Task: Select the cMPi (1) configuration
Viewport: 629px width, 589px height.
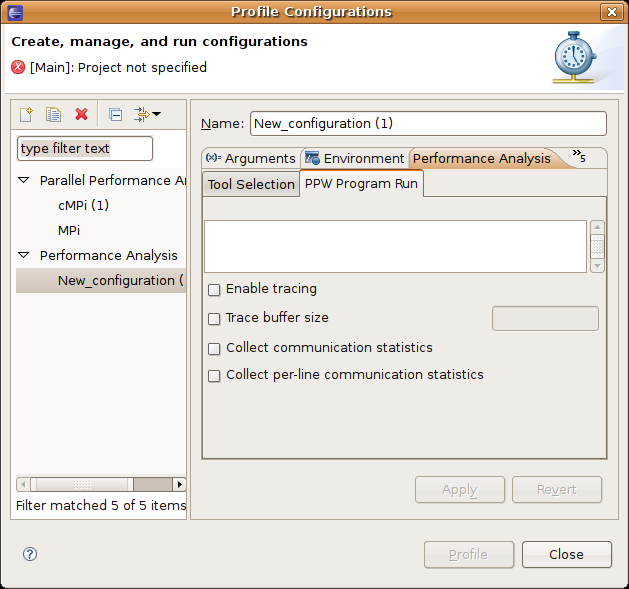Action: (x=83, y=205)
